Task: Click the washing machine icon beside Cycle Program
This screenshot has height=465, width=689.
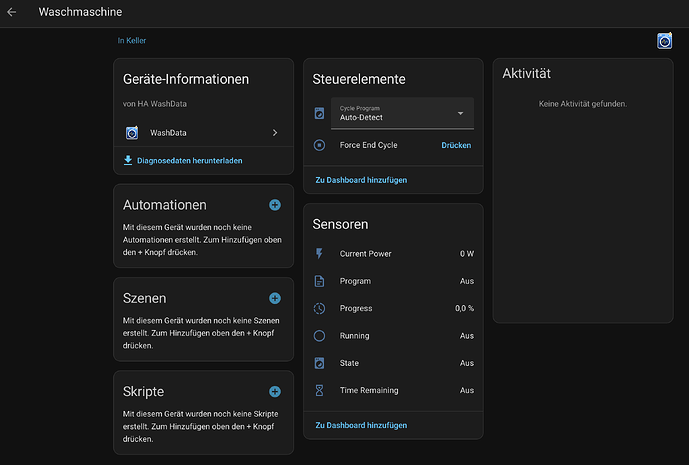Action: point(319,113)
